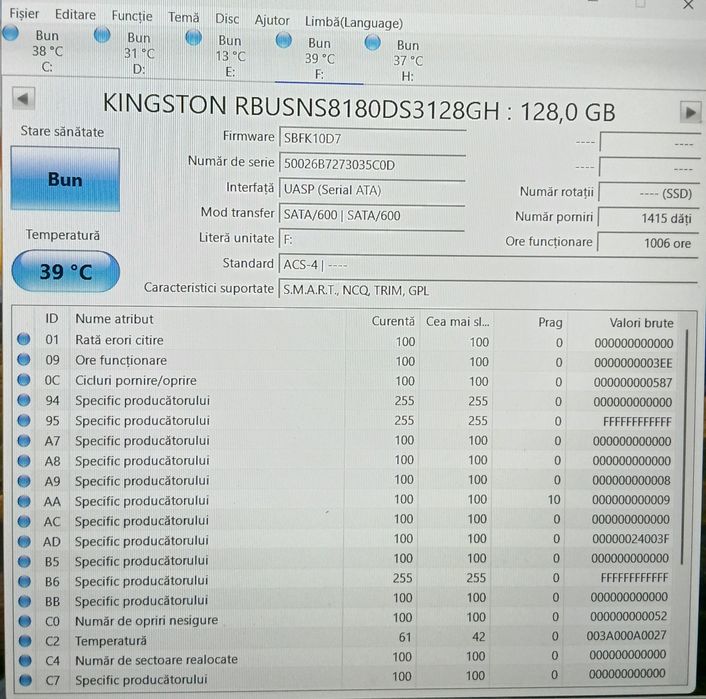The width and height of the screenshot is (706, 699).
Task: Select drive E: status icon
Action: point(194,37)
